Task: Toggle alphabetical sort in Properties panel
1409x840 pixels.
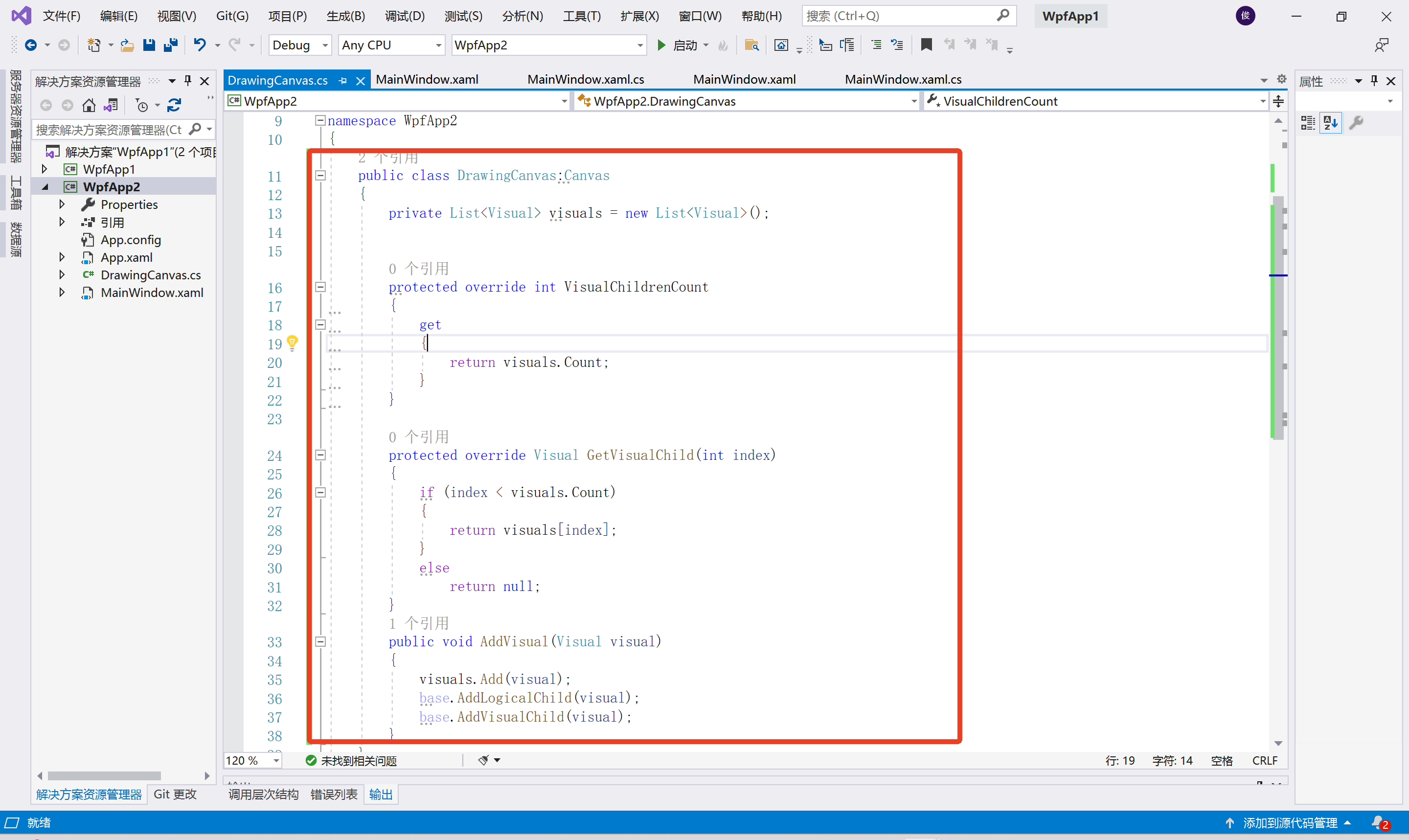Action: (x=1330, y=123)
